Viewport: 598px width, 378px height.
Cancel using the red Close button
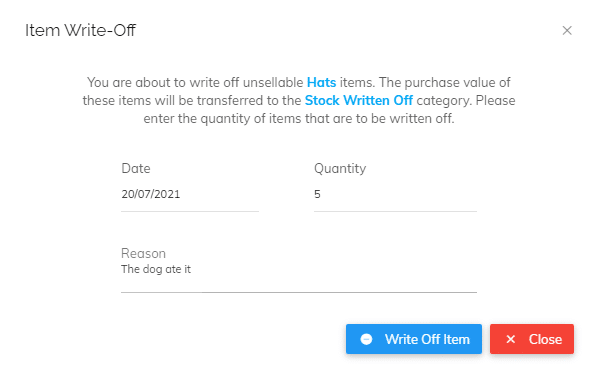coord(532,339)
